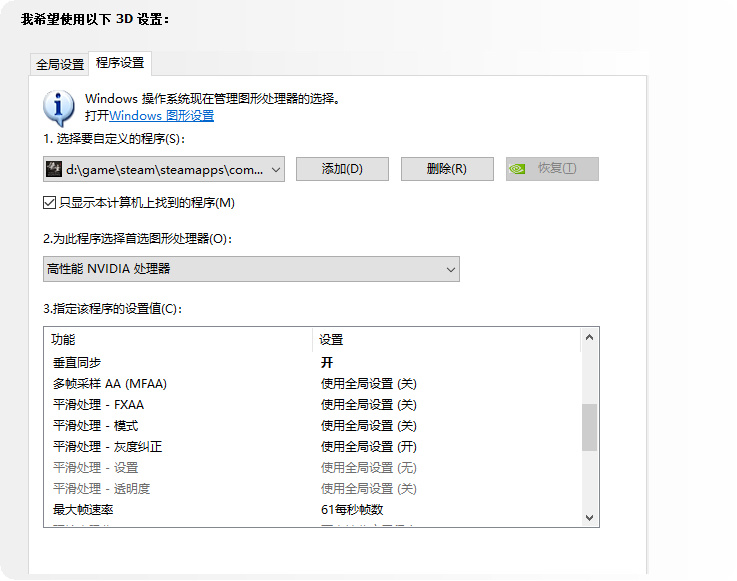Open the program selection dropdown
Screen dimensions: 737x581
(x=164, y=169)
